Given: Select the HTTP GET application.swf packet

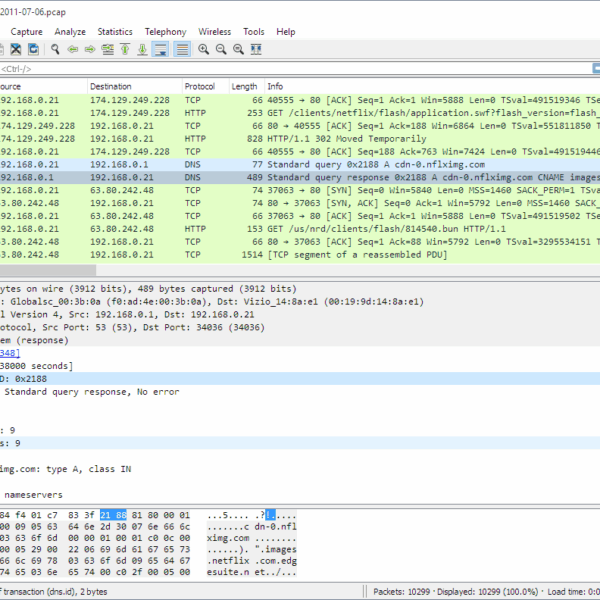Looking at the screenshot, I should (300, 113).
